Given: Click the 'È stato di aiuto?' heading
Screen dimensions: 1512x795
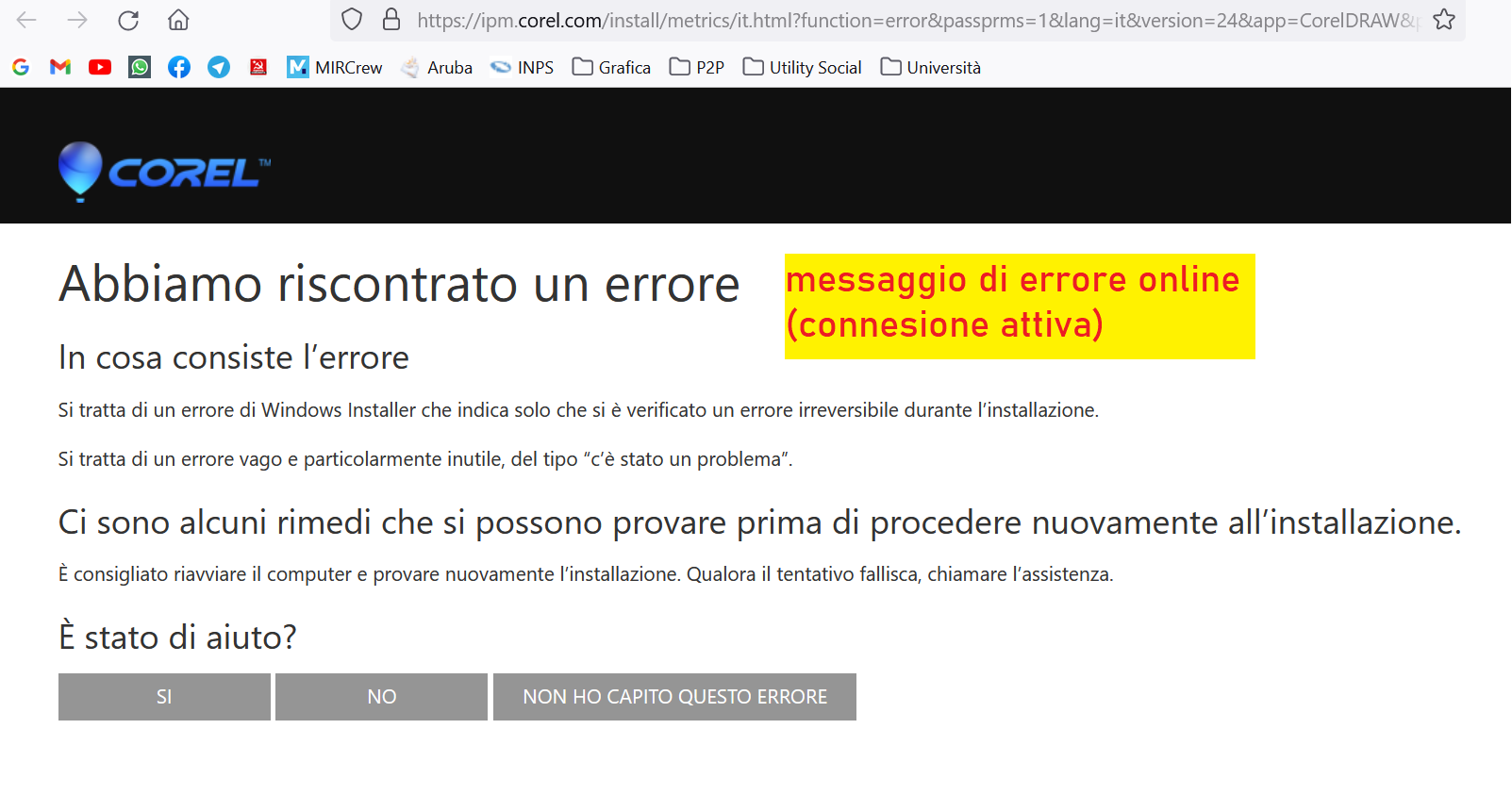Looking at the screenshot, I should click(177, 637).
